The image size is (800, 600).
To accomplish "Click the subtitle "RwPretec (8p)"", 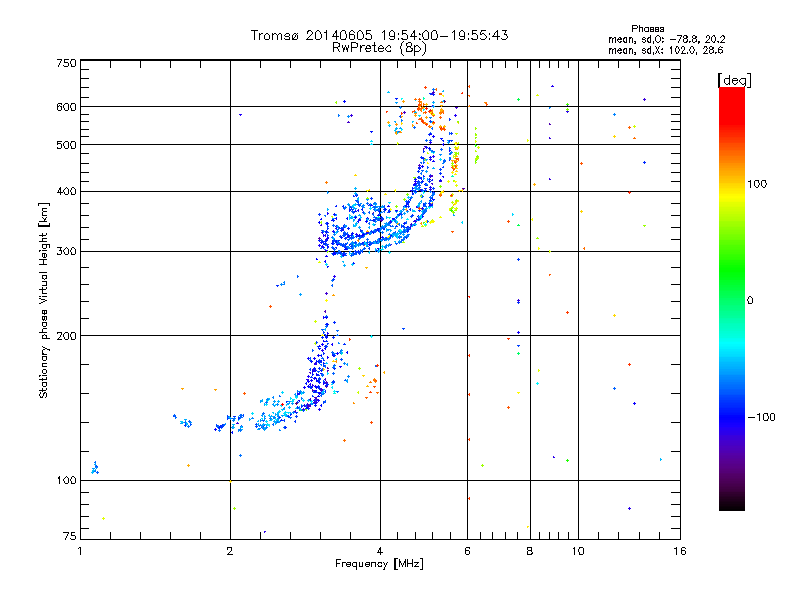I will pyautogui.click(x=379, y=48).
